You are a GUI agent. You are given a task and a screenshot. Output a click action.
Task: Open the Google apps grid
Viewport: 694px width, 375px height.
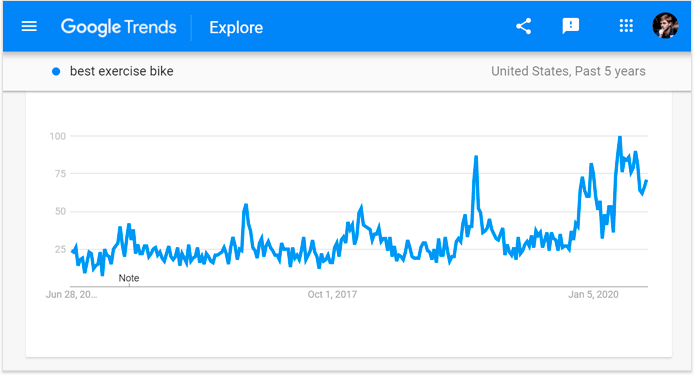pos(626,26)
